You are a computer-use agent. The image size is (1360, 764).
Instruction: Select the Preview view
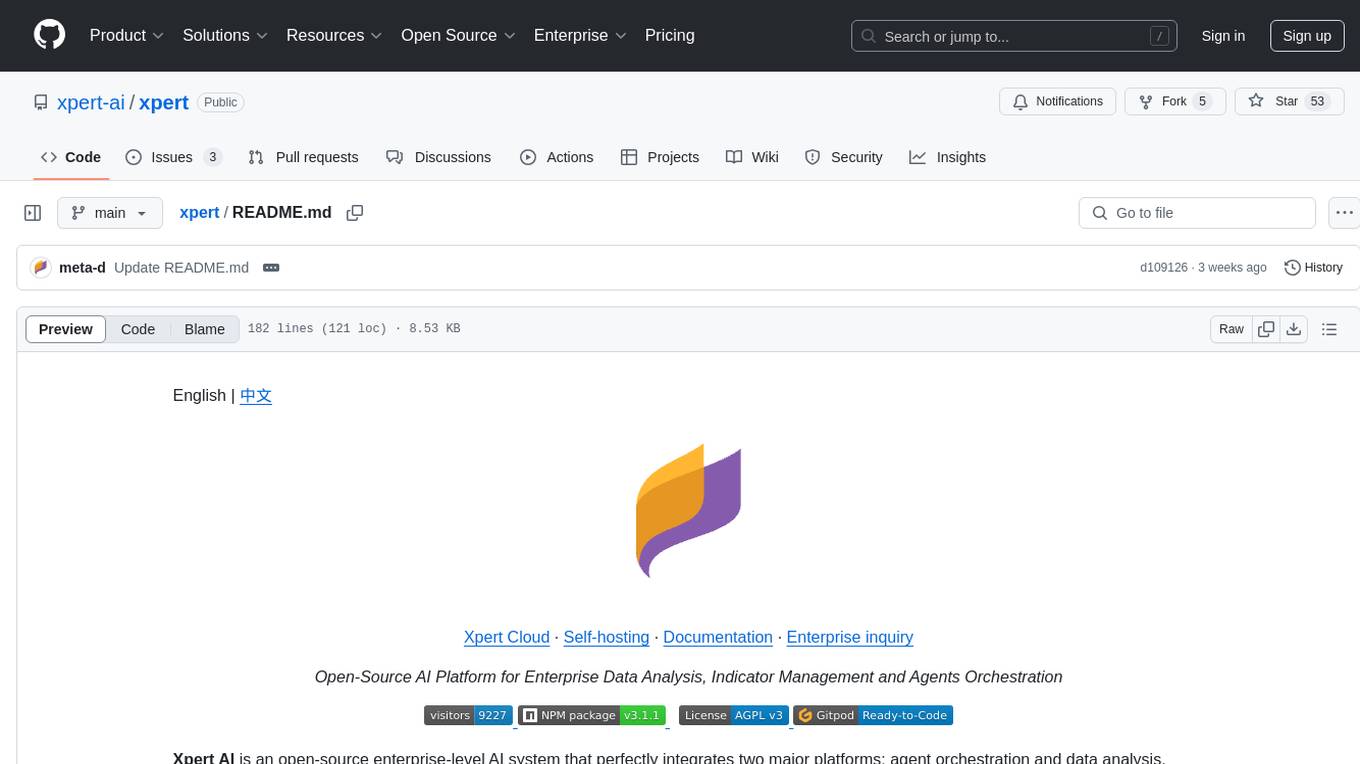pos(66,329)
